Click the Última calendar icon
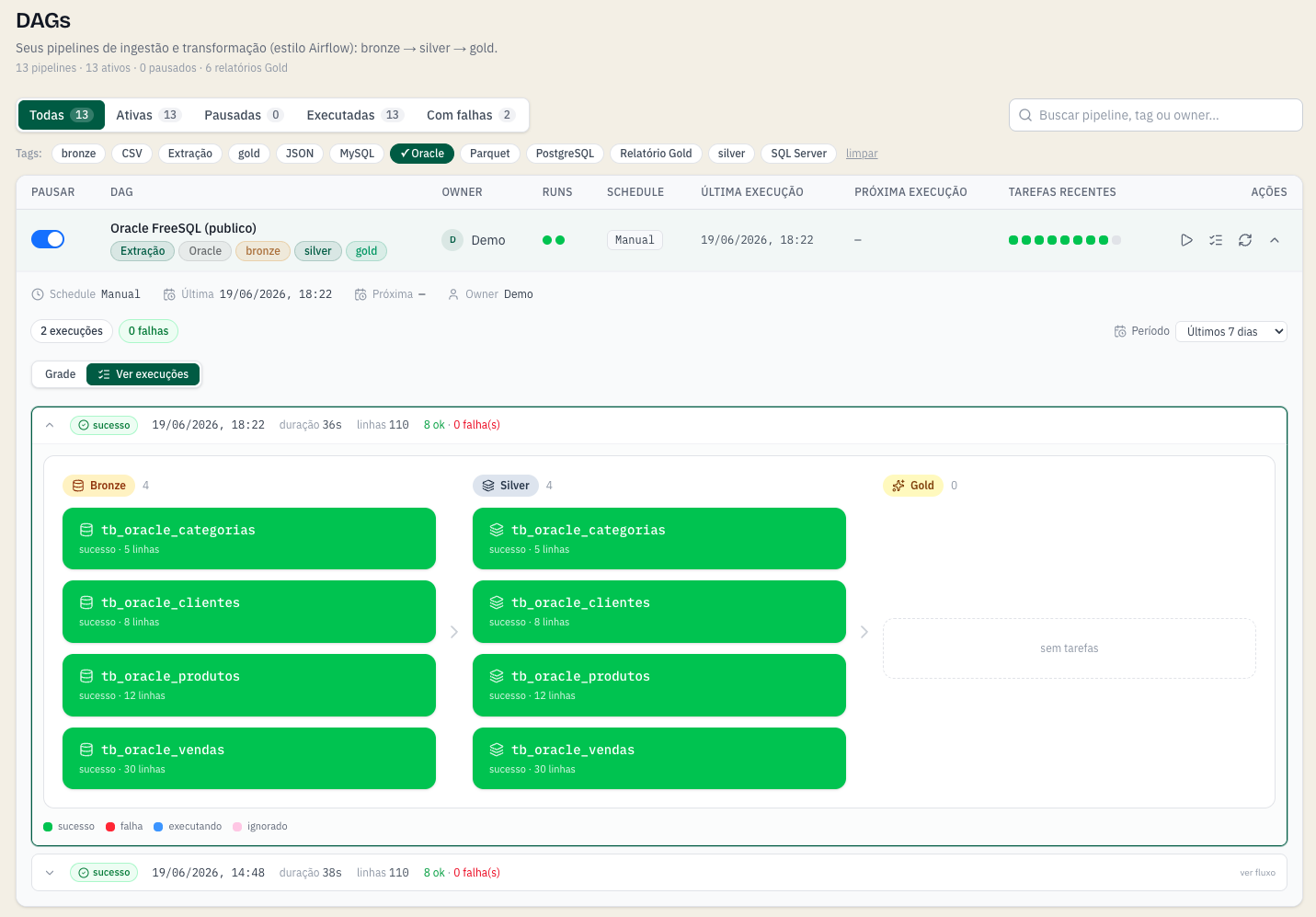Image resolution: width=1316 pixels, height=917 pixels. point(169,294)
